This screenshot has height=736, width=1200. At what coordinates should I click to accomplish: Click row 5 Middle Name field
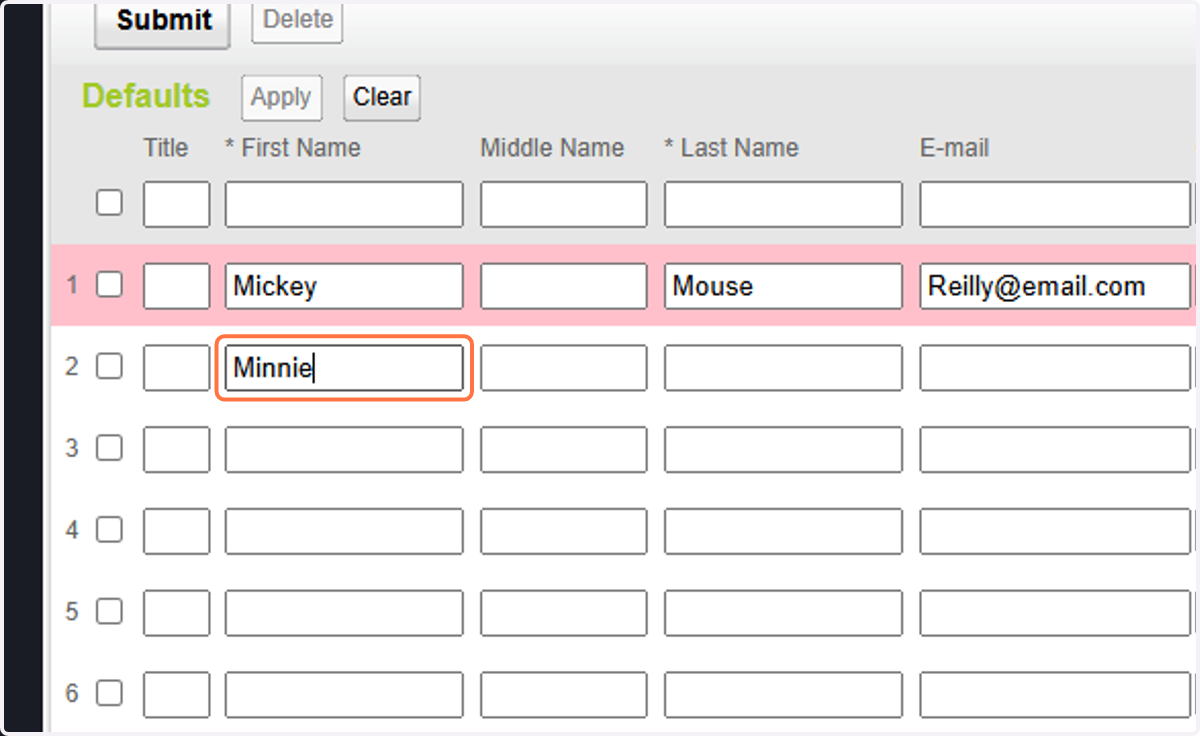tap(564, 613)
